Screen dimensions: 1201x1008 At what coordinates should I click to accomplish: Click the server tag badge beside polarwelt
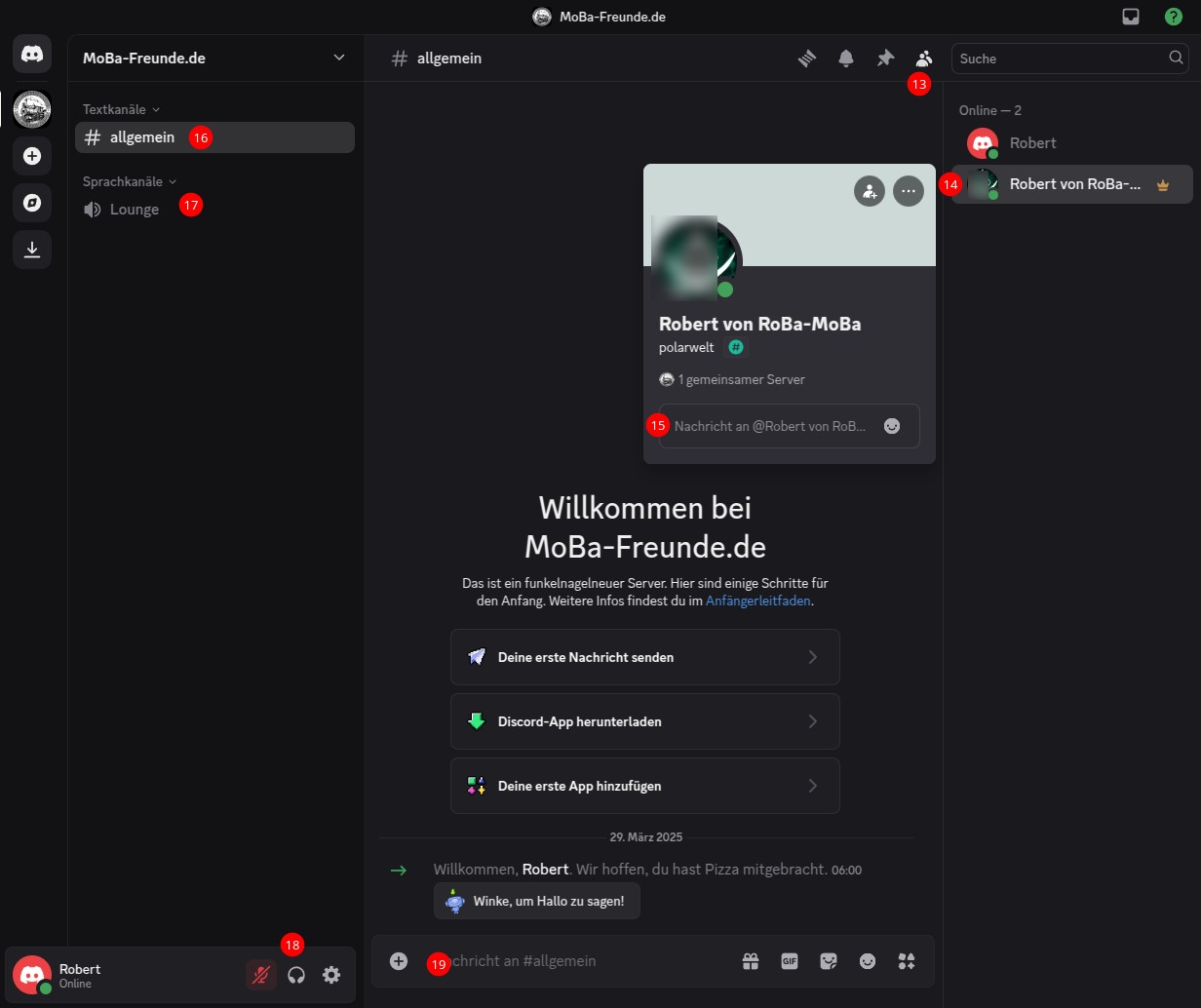click(x=736, y=347)
